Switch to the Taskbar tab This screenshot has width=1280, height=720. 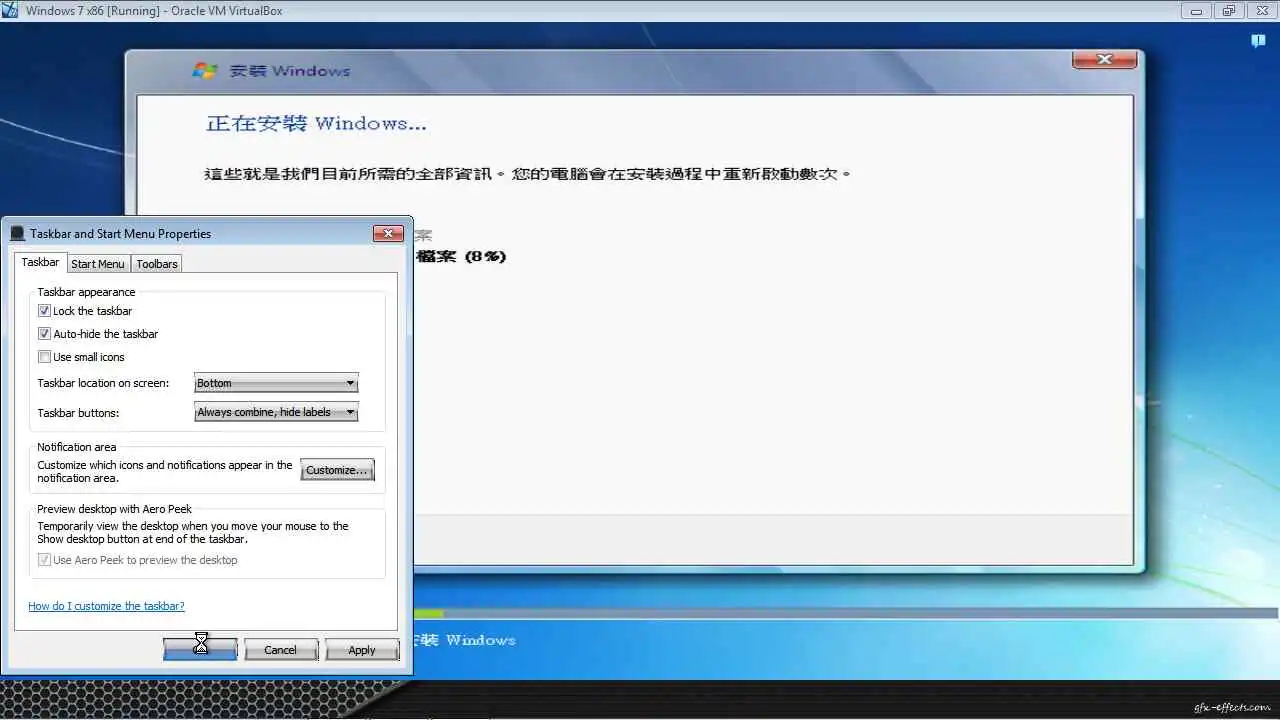pos(40,262)
